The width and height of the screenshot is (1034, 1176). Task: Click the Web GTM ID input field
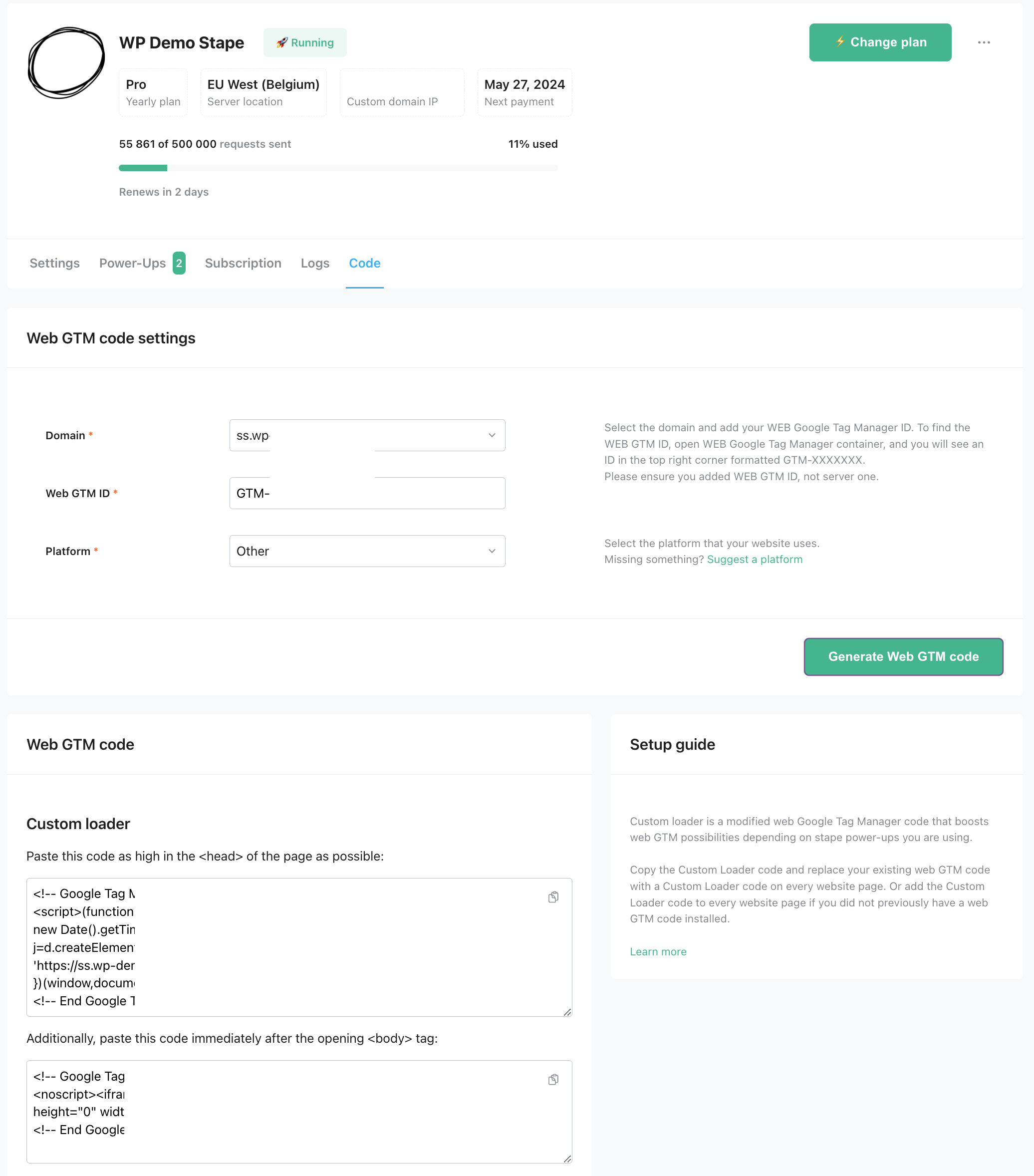pos(367,493)
